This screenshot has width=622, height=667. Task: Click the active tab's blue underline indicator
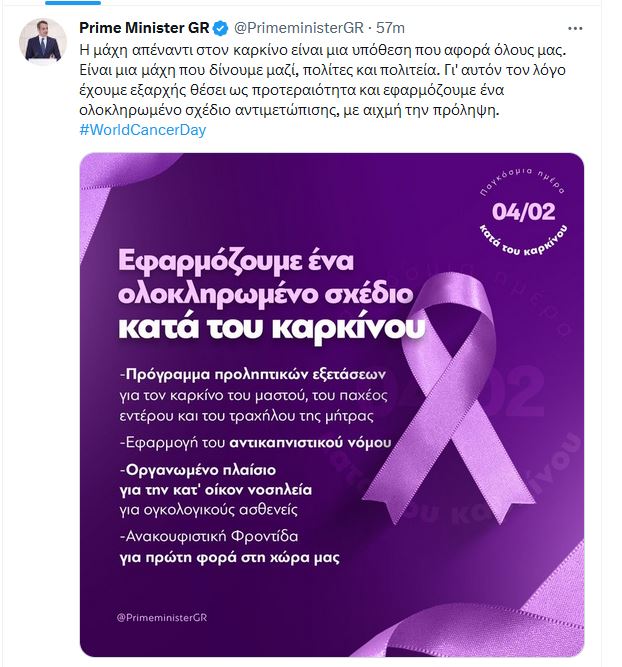(73, 3)
